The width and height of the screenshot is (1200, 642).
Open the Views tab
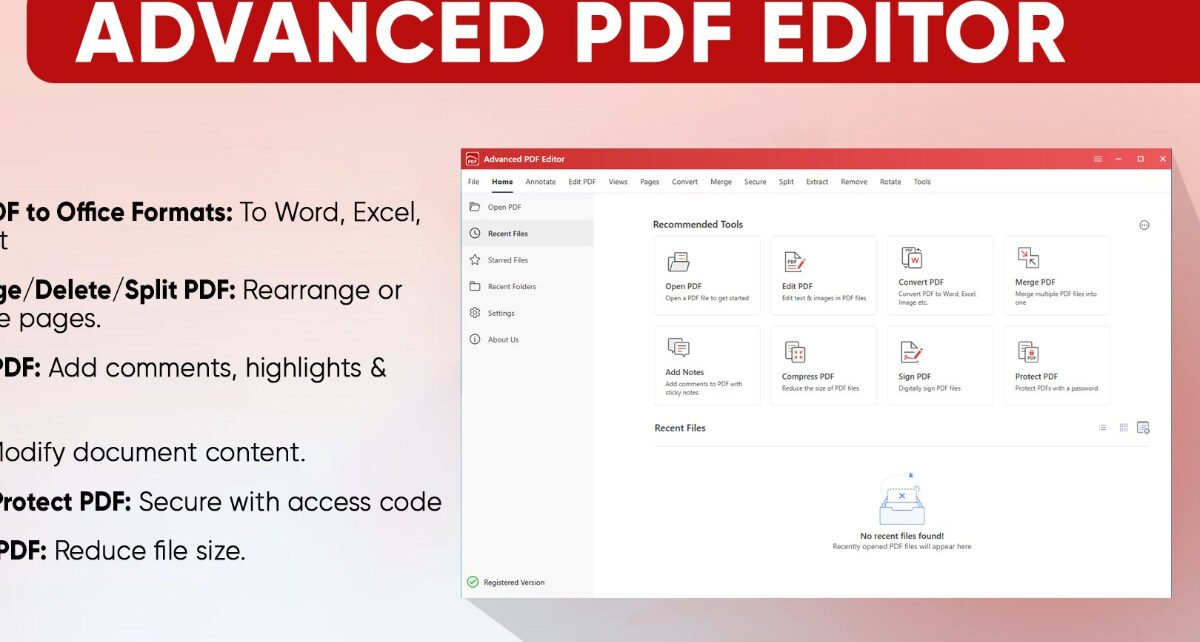tap(618, 182)
